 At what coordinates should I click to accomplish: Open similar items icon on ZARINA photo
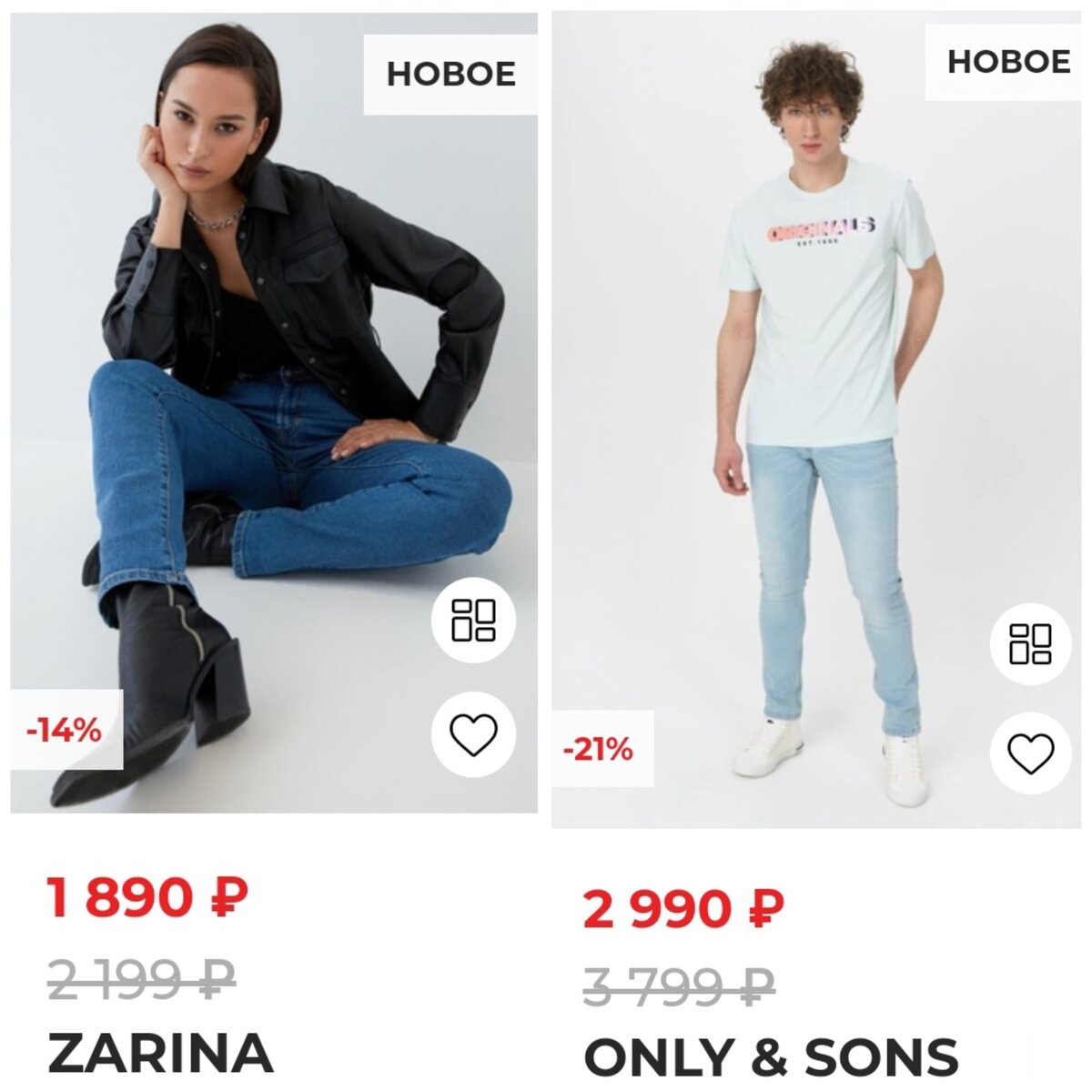[x=473, y=621]
